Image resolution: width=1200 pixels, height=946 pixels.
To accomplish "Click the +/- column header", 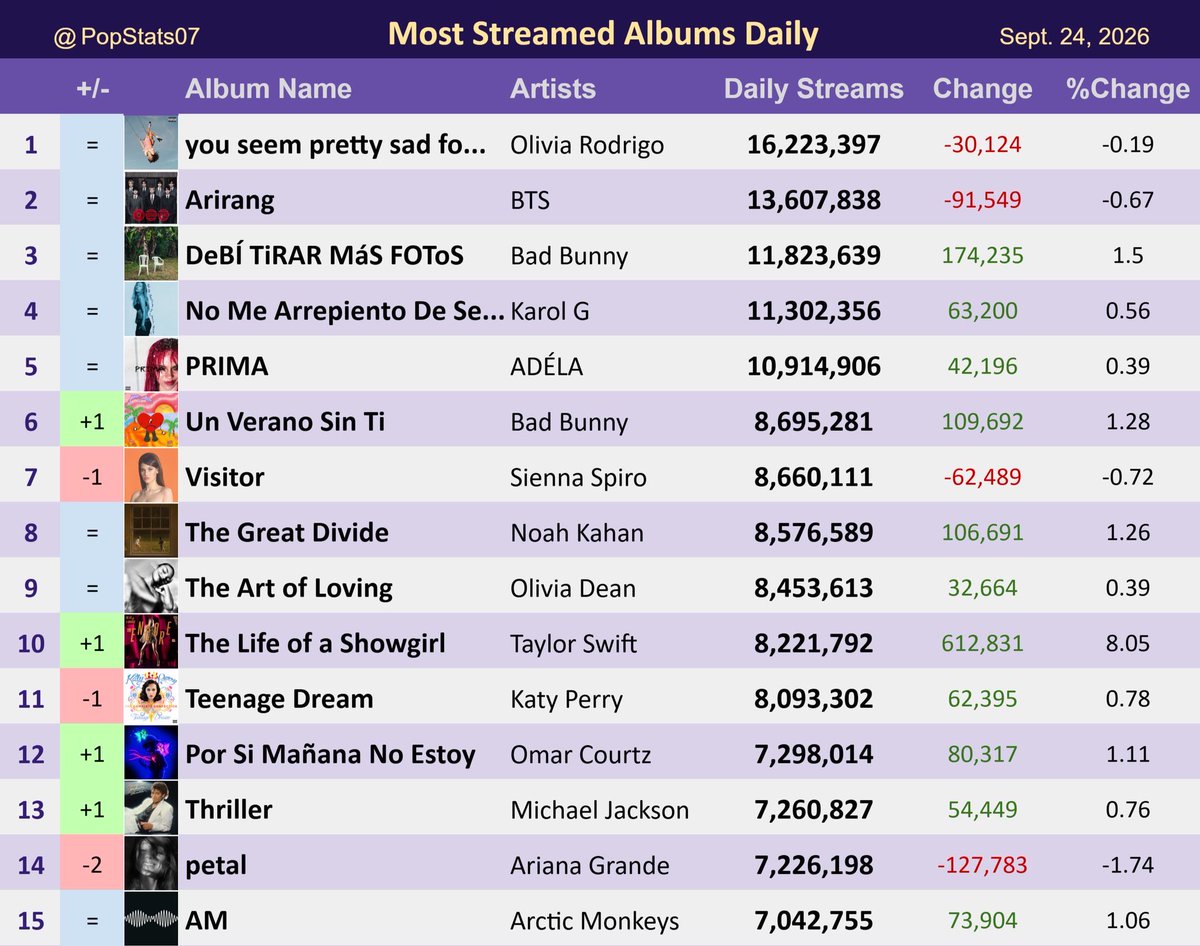I will 92,88.
